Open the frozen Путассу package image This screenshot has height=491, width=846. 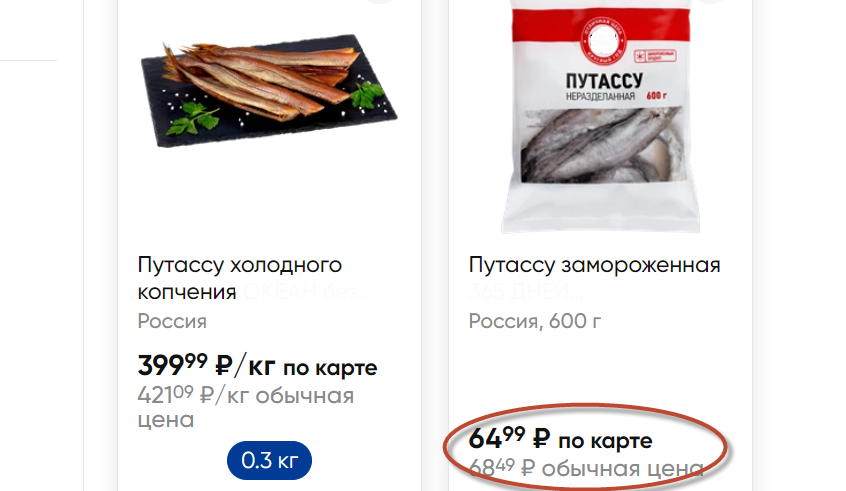(x=601, y=117)
